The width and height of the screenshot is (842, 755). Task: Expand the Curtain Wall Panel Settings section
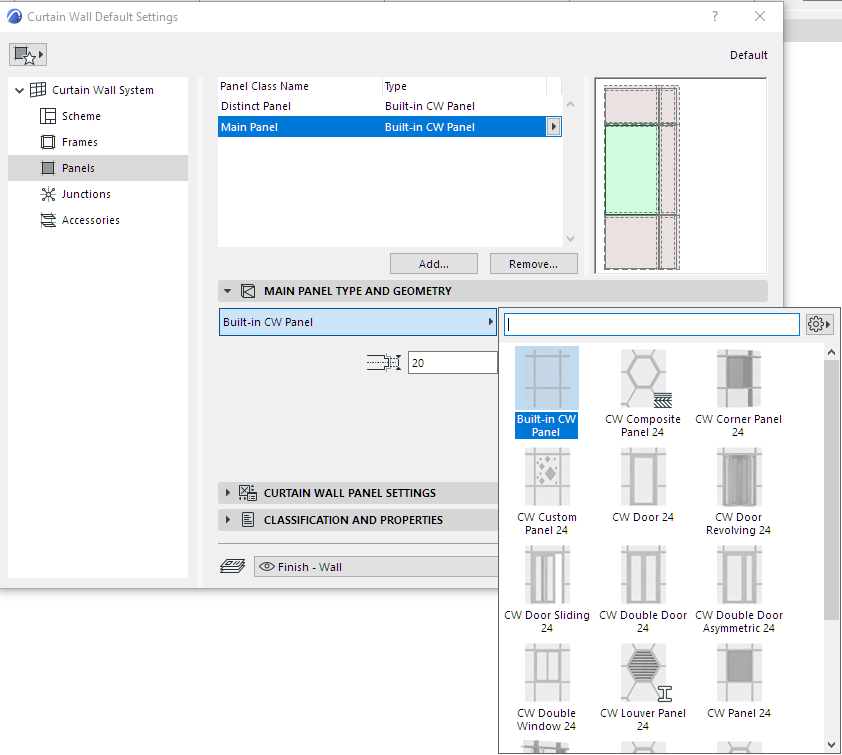pyautogui.click(x=228, y=493)
